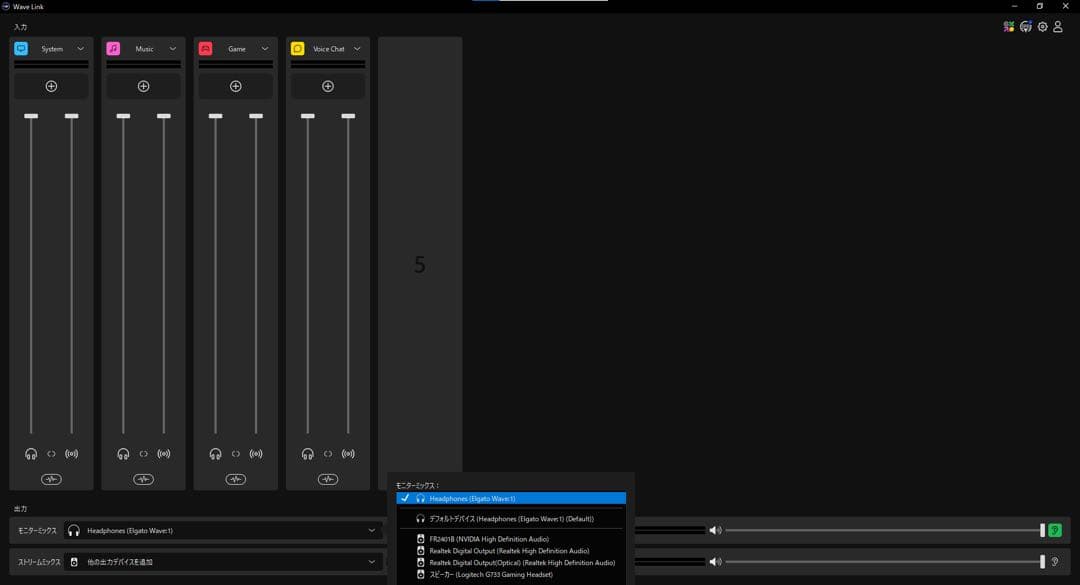Click the green Wave icon beside the monitor slider

(x=1057, y=530)
